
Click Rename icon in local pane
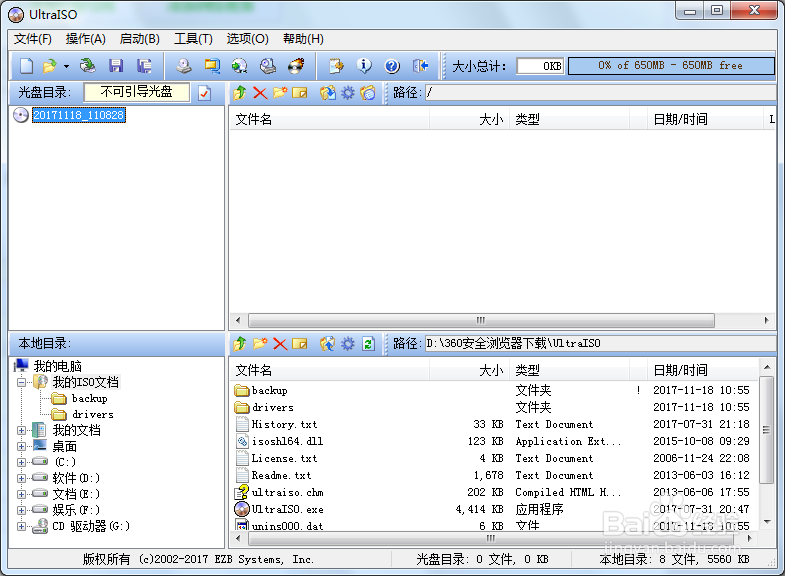tap(299, 344)
